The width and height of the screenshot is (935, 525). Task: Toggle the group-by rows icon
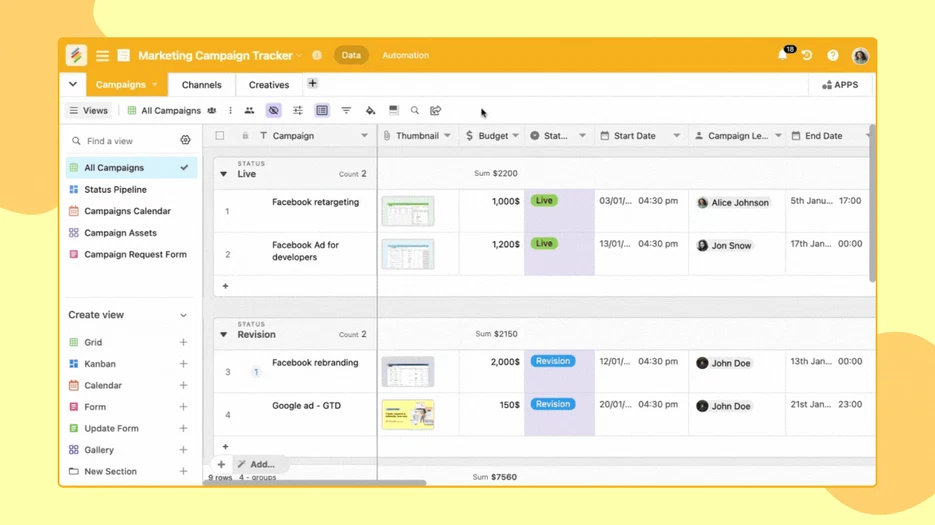tap(322, 111)
